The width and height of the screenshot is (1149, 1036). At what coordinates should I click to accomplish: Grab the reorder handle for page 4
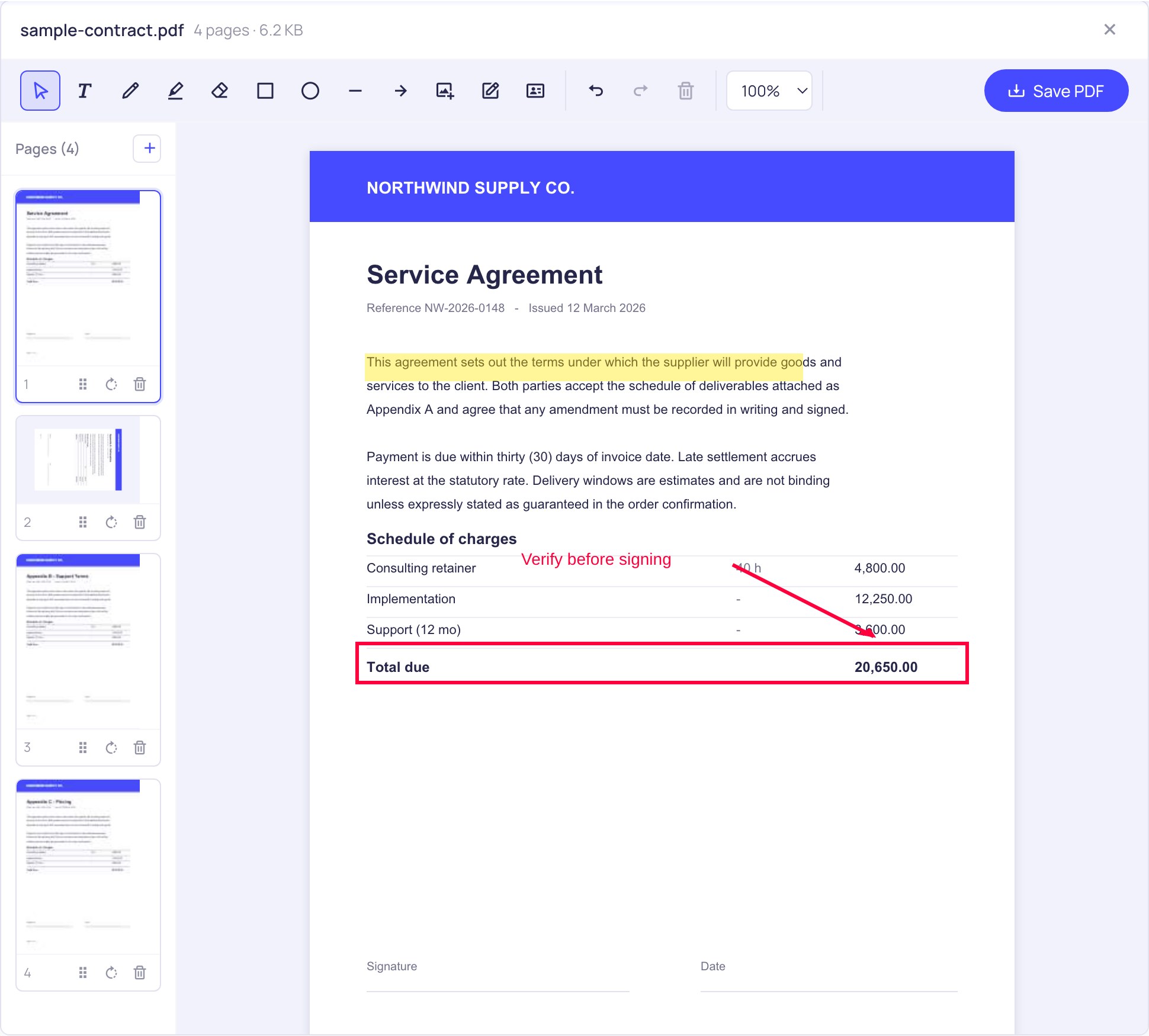83,973
